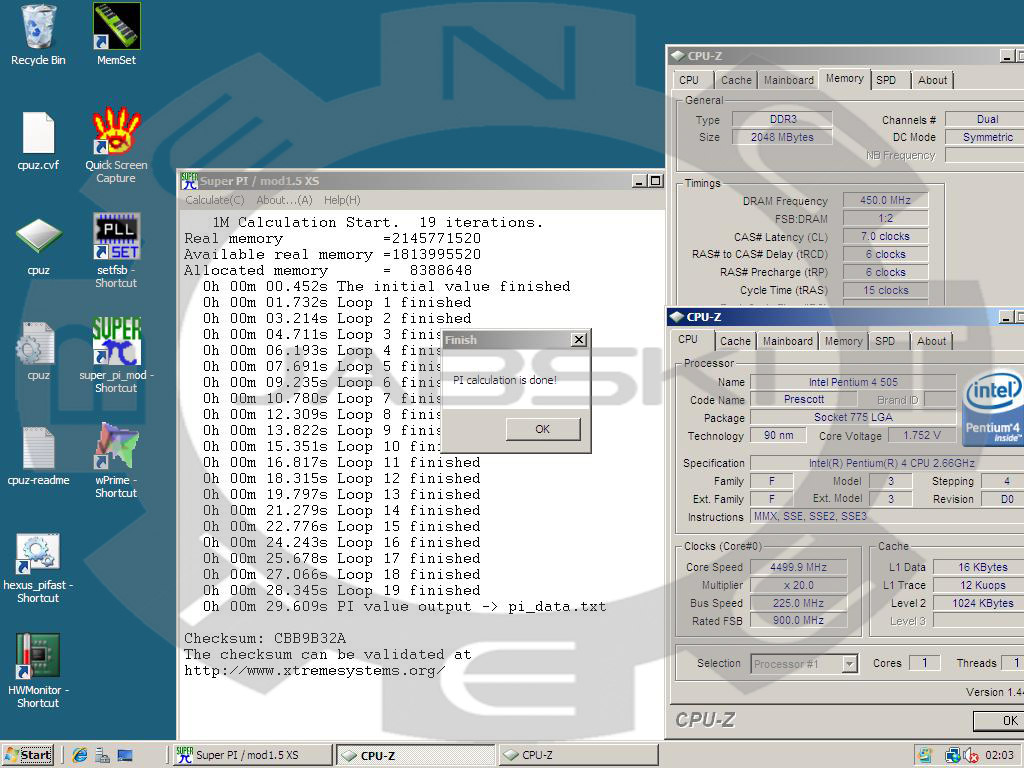
Task: Switch to Memory tab in front CPU-Z
Action: 844,341
